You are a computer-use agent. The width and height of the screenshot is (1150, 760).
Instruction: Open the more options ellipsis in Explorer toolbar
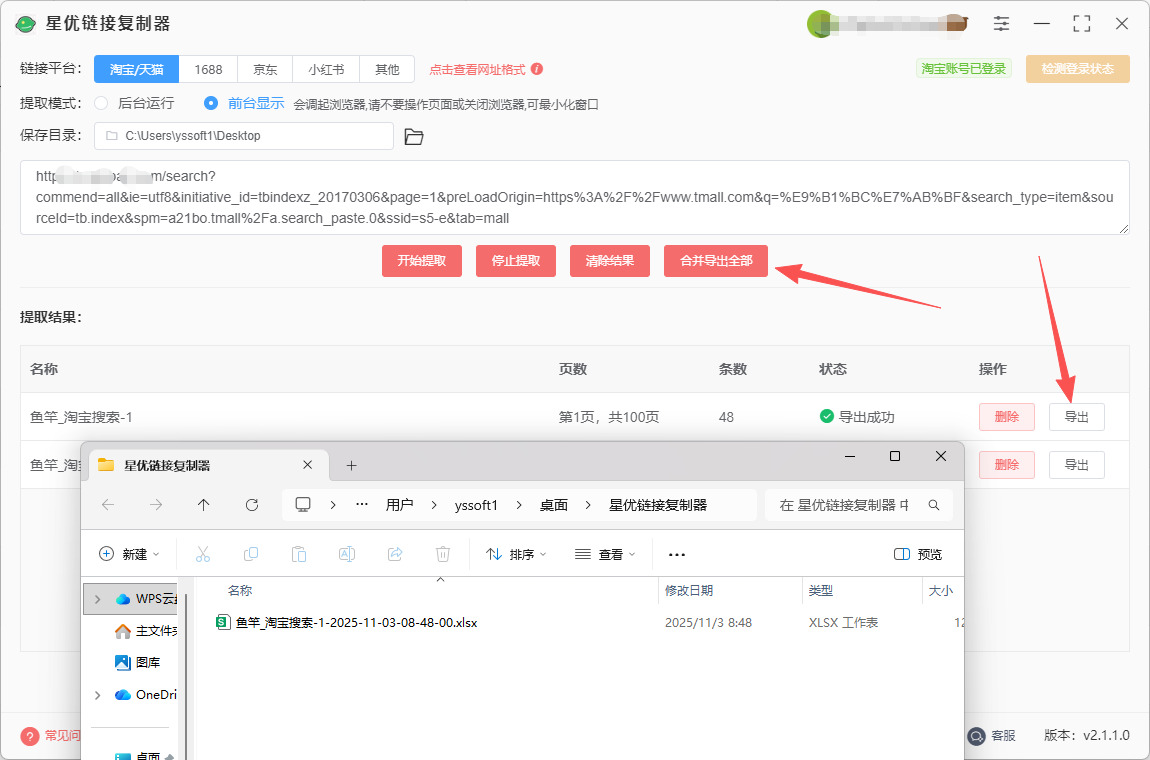[x=677, y=555]
